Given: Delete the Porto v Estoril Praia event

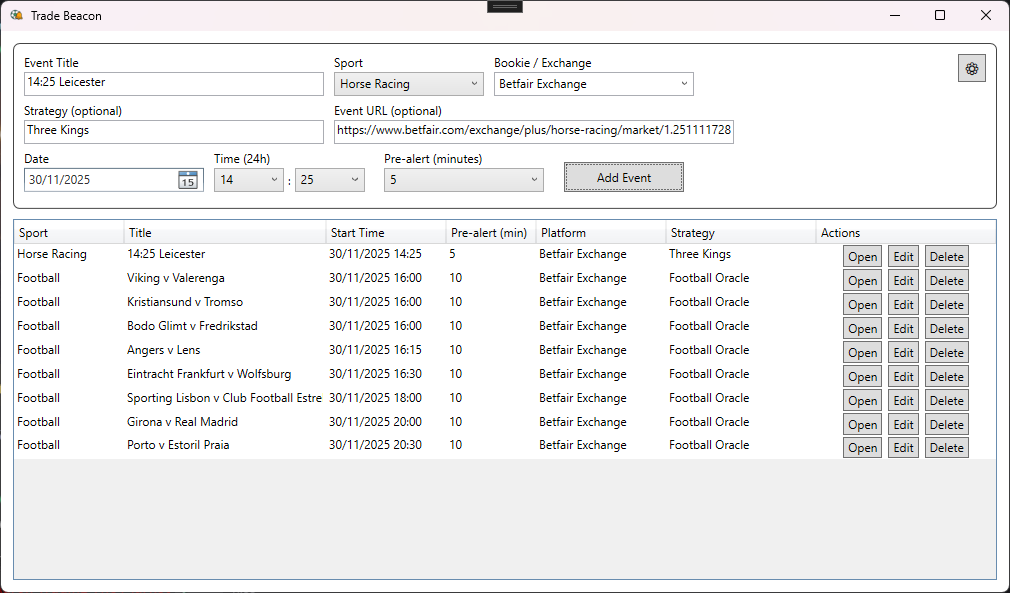Looking at the screenshot, I should [946, 448].
